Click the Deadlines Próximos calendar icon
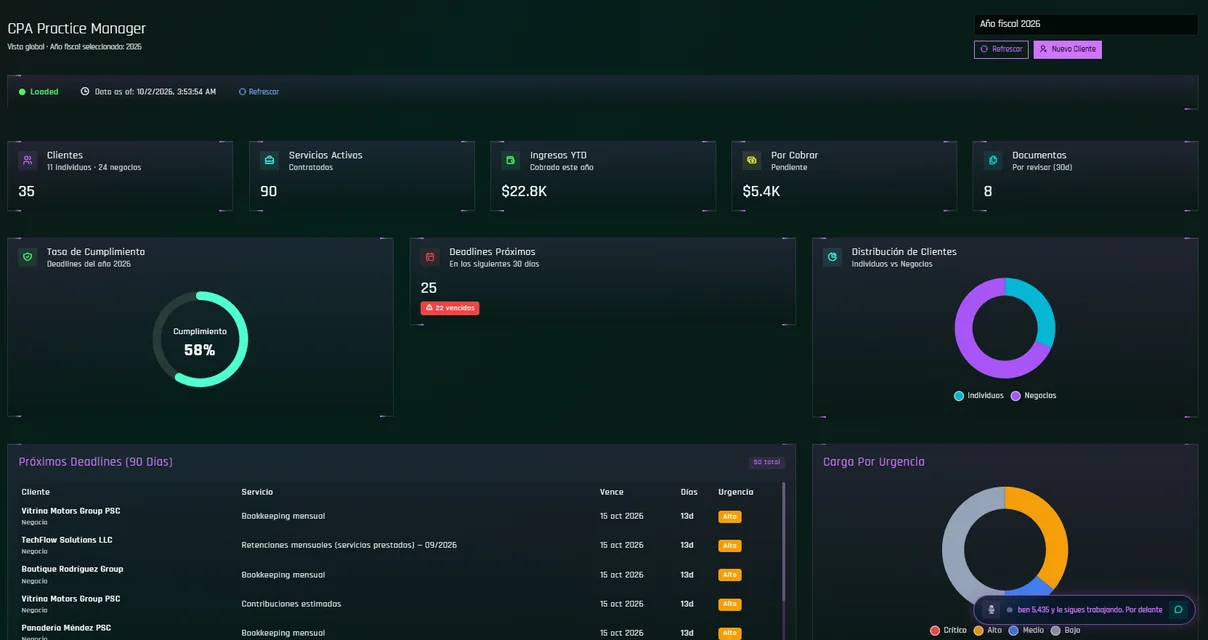This screenshot has width=1208, height=640. pos(430,257)
